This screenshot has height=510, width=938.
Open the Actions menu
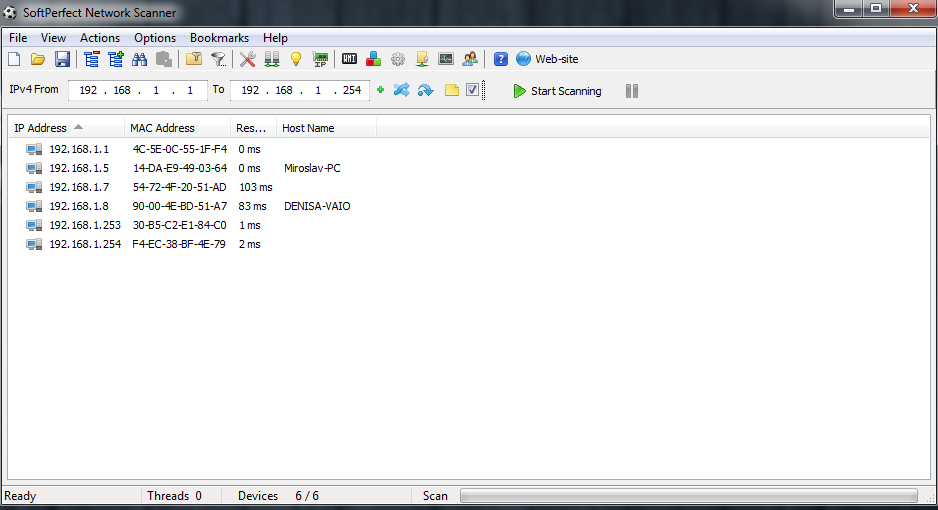pos(100,38)
